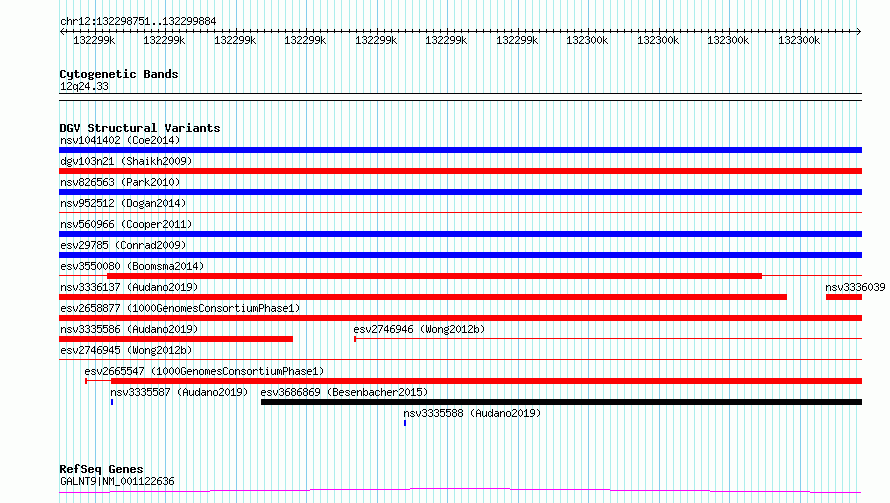Select the dgv103n21 (Shaikh2009) red bar
890x503 pixels.
click(460, 171)
